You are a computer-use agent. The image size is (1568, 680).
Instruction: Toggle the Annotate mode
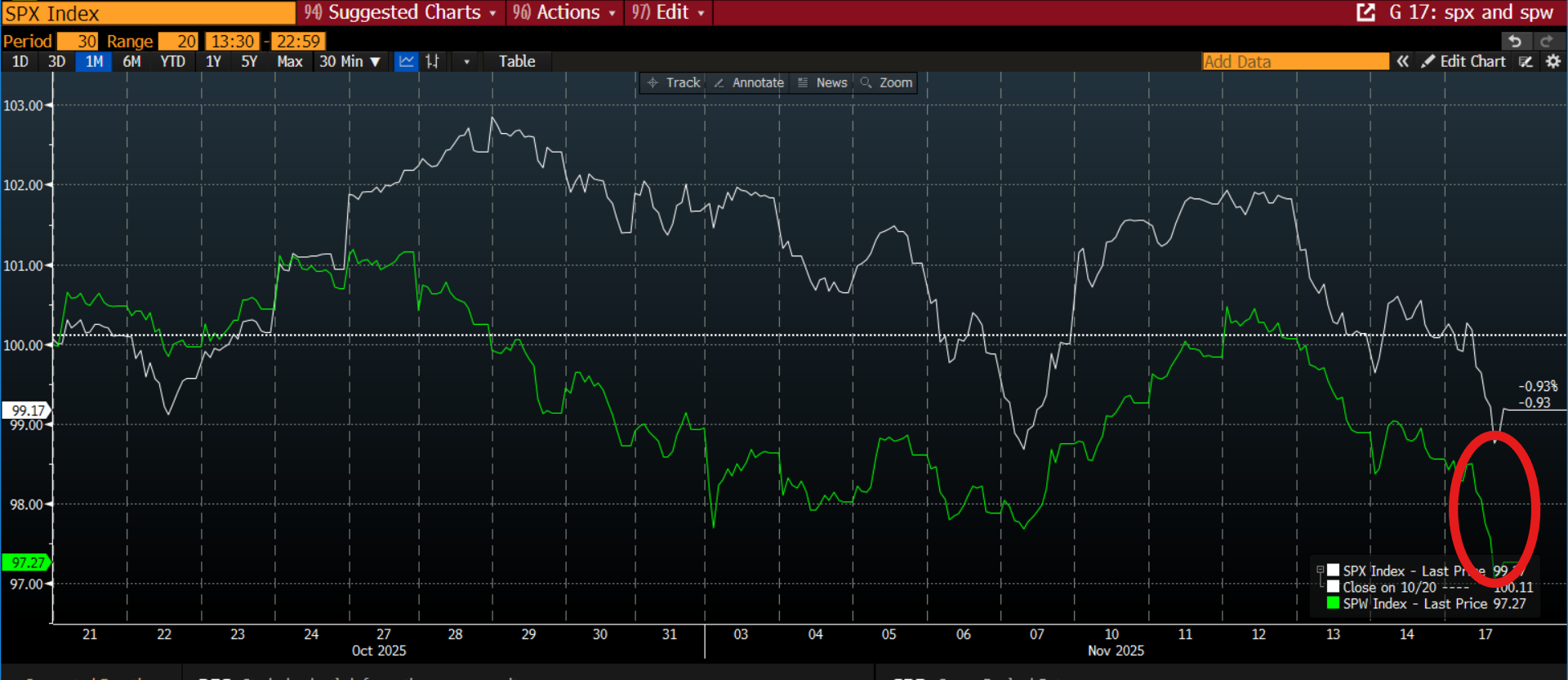pos(748,82)
